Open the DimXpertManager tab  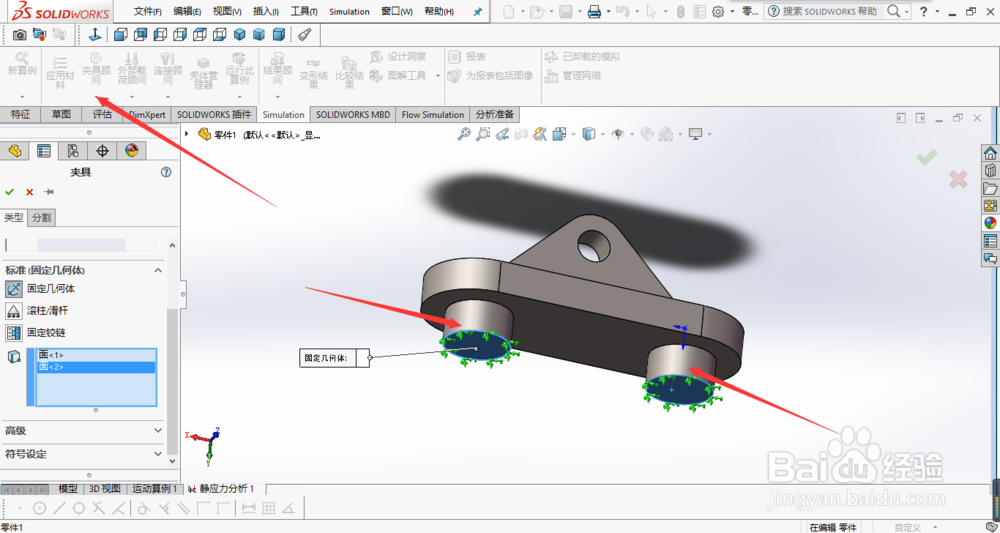coord(102,150)
